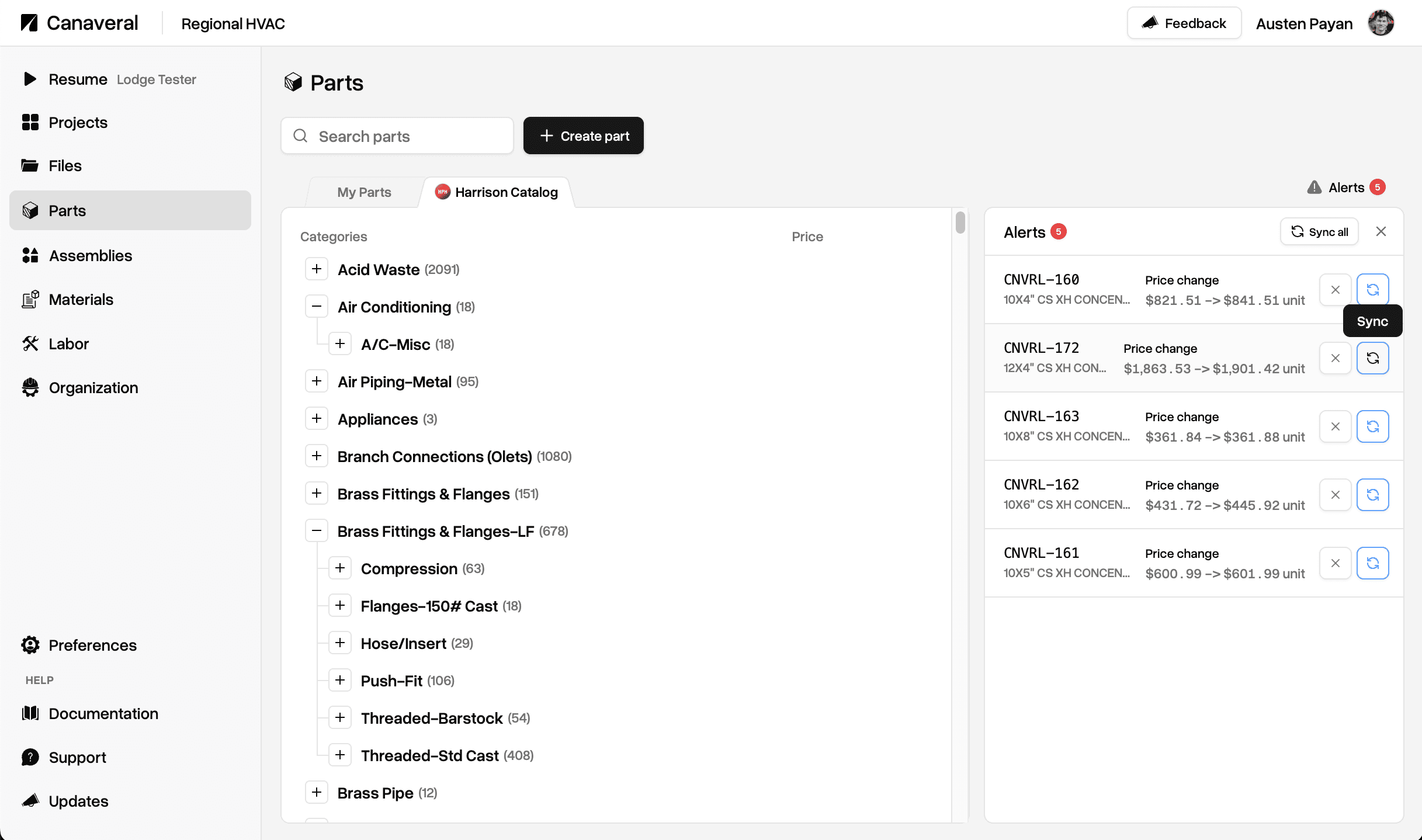This screenshot has width=1422, height=840.
Task: Click the Threaded-Std Cast label
Action: pos(429,755)
